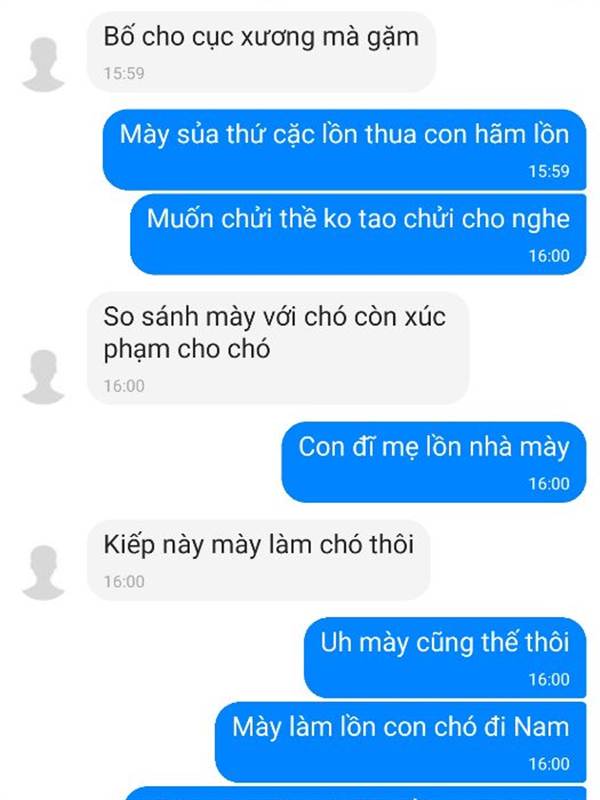Screen dimensions: 600x800
Task: Tap 16:00 time in "Uh mày cũng thế thôi" bubble
Action: tap(549, 680)
